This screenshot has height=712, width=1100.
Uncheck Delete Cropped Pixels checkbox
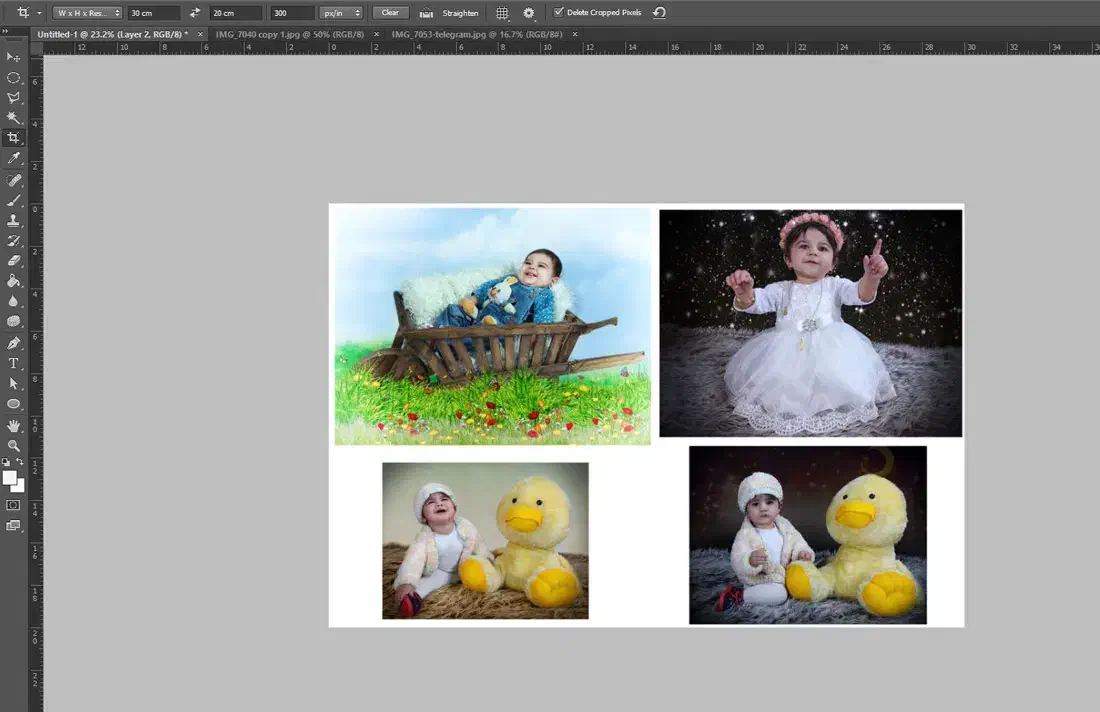558,13
